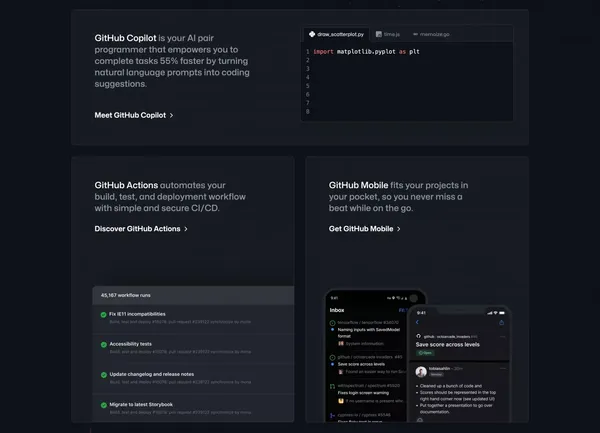600x433 pixels.
Task: Click green check for Migrate to latest Storybook
Action: pos(104,405)
